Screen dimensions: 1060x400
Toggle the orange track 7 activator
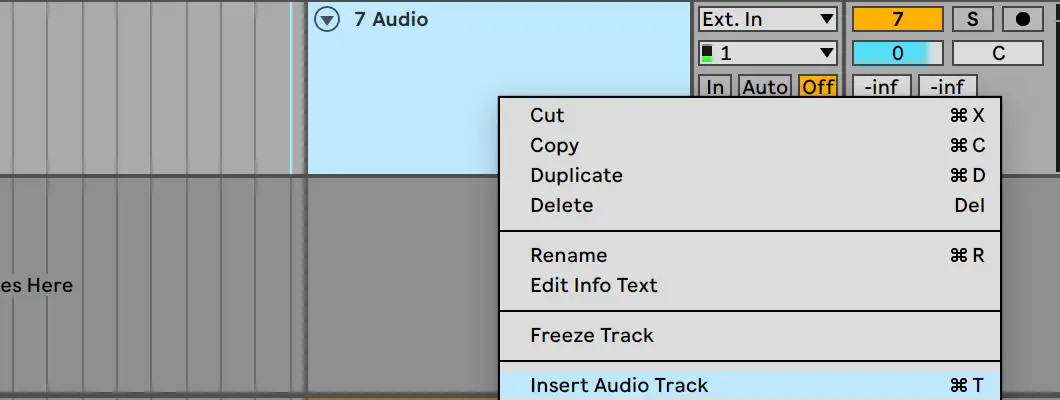[897, 19]
